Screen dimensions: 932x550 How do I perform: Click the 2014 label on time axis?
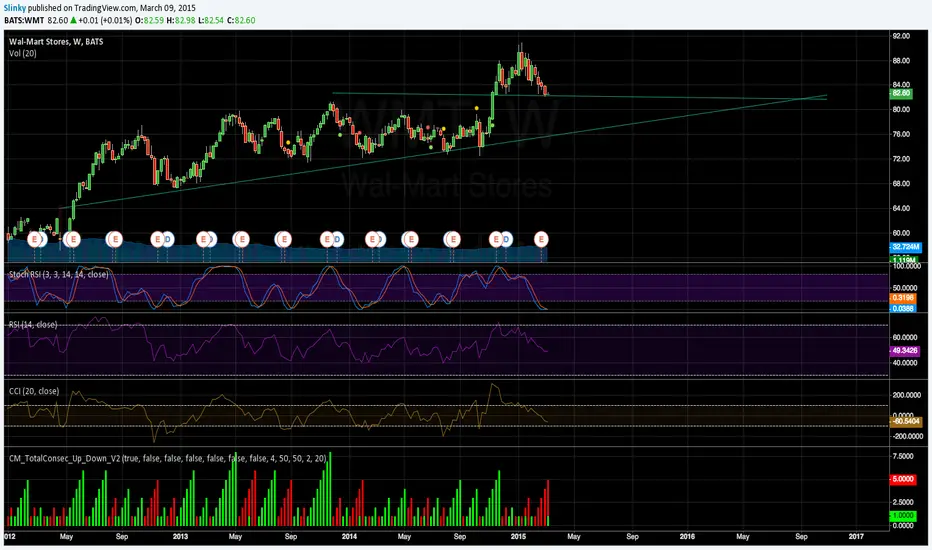[x=350, y=536]
